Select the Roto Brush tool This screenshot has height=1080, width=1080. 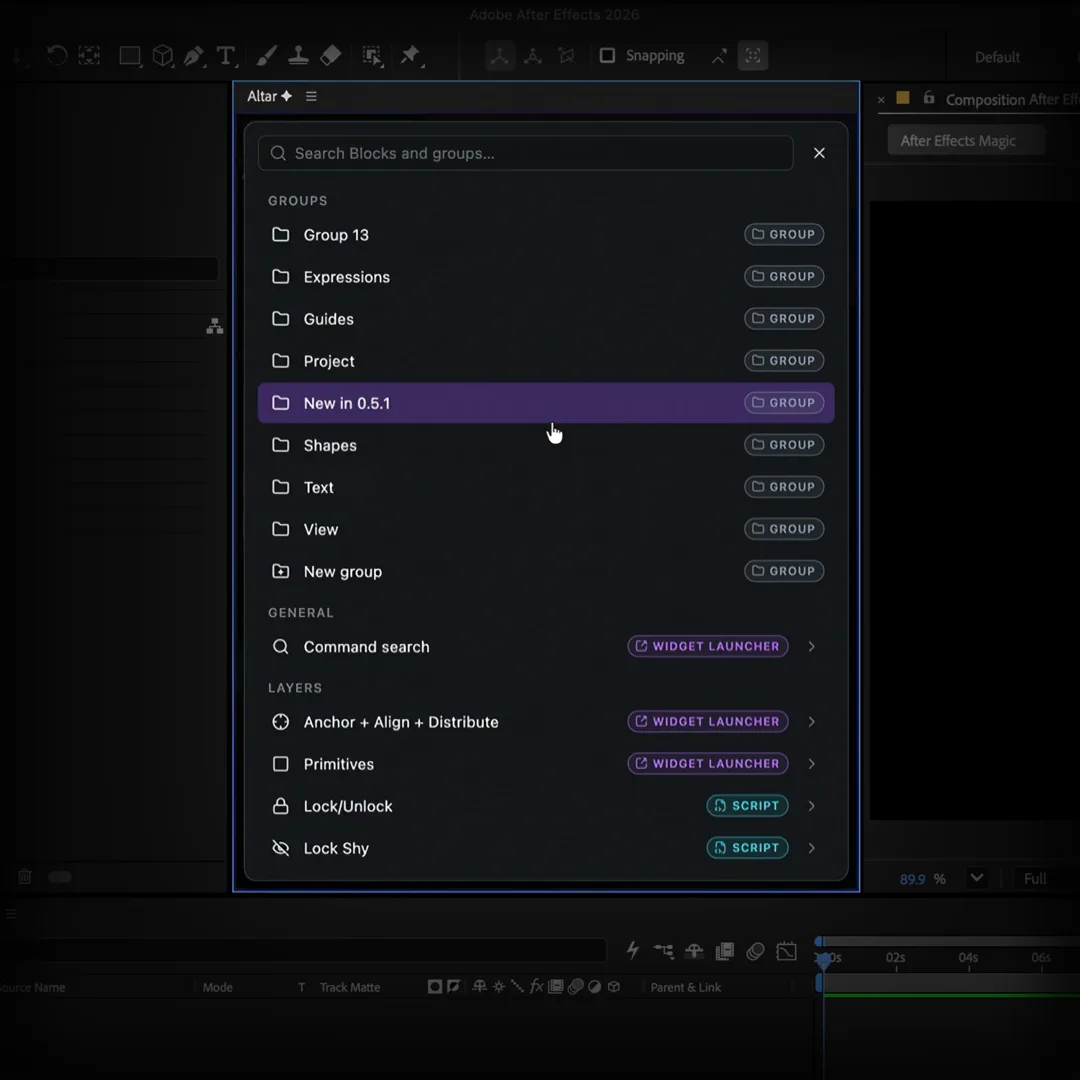tap(373, 56)
